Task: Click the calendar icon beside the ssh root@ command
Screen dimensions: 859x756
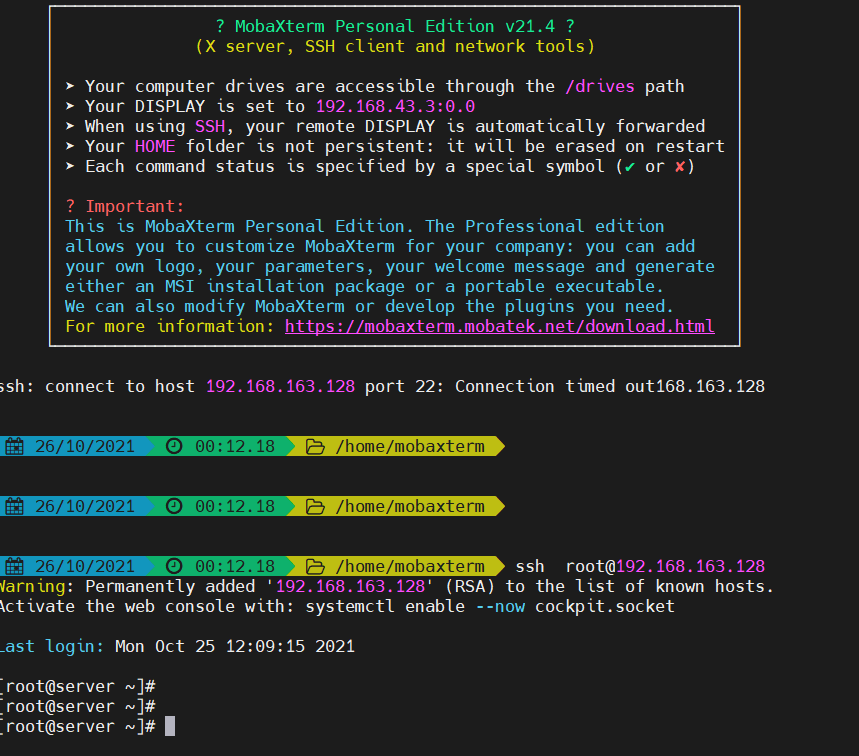Action: [15, 566]
